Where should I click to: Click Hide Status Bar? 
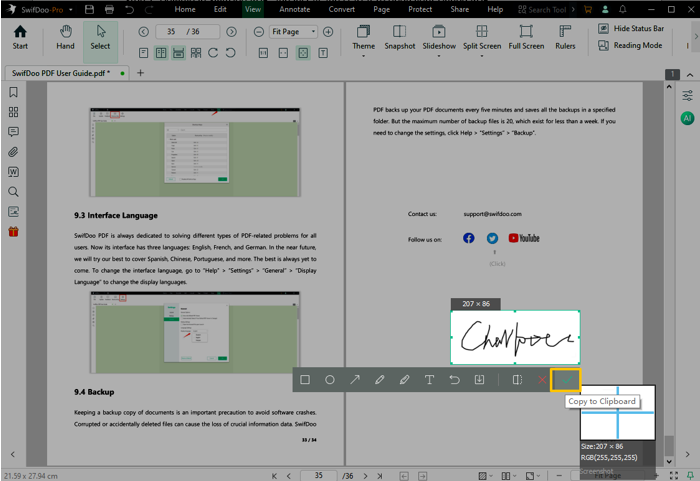point(631,29)
